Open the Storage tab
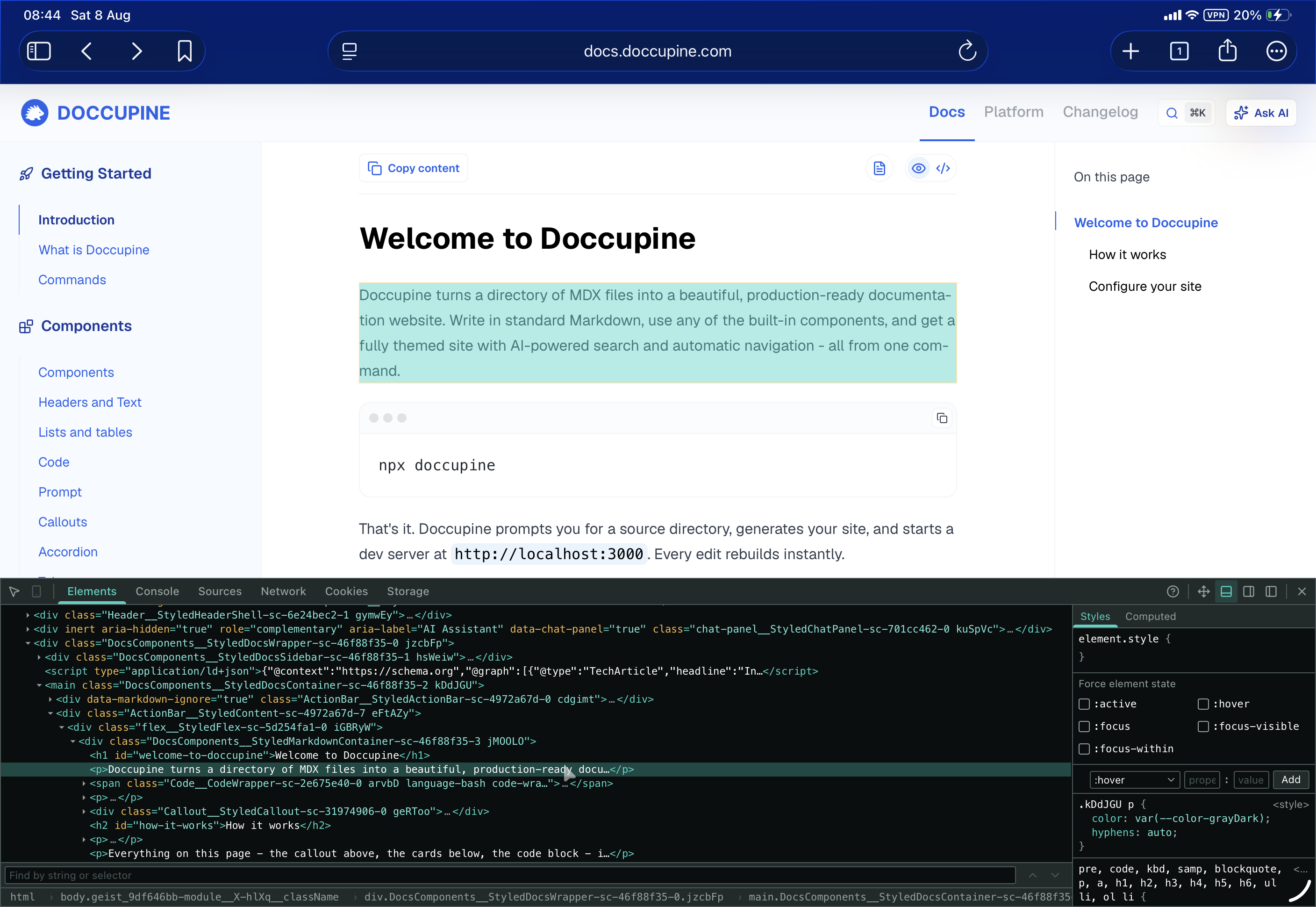 [408, 591]
